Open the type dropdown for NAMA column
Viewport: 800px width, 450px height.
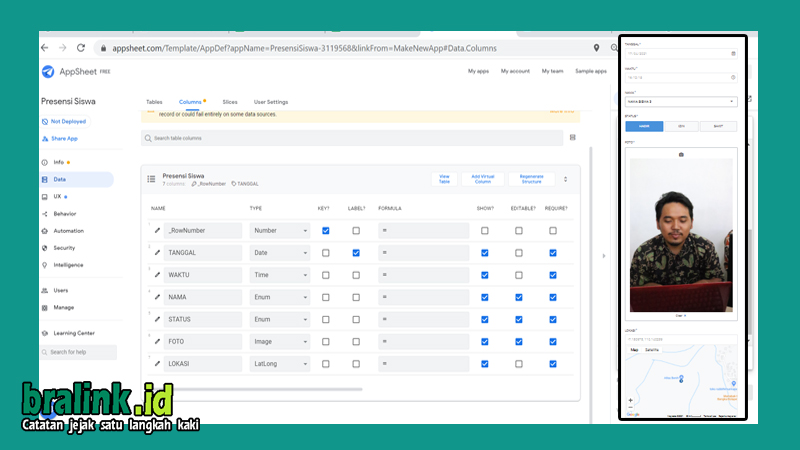[x=280, y=297]
